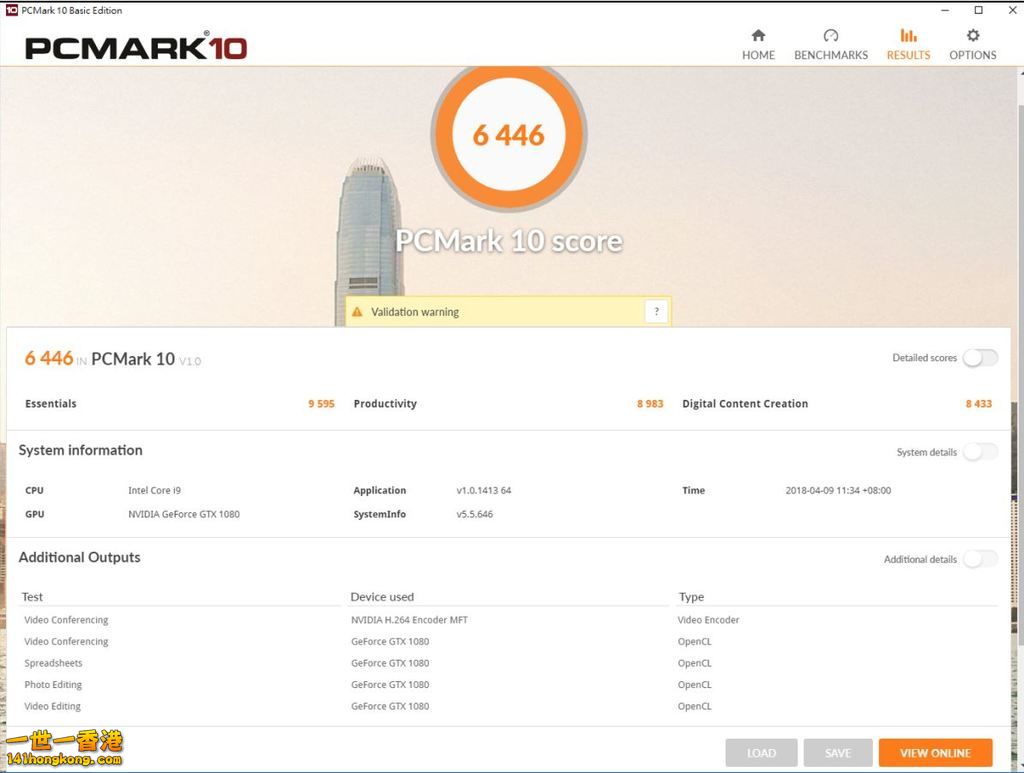Click the Validation warning banner
The height and width of the screenshot is (773, 1024).
click(508, 311)
